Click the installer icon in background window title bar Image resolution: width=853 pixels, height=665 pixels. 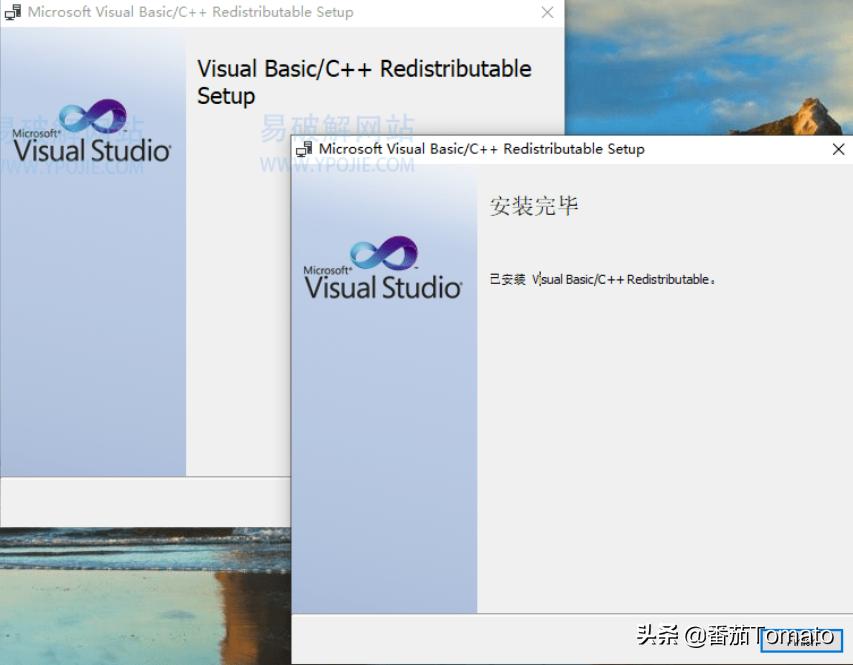point(13,12)
